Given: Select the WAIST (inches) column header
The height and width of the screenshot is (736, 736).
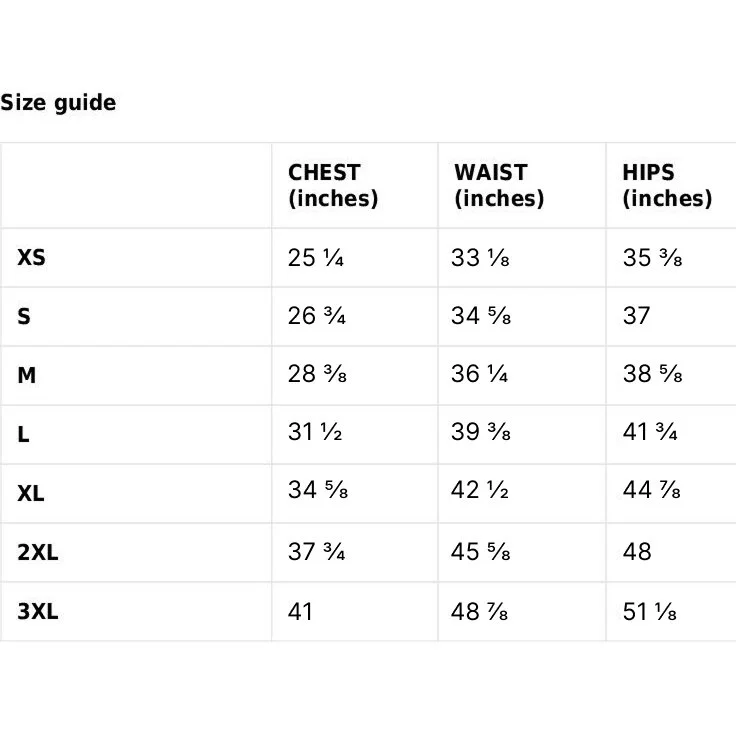Looking at the screenshot, I should coord(499,185).
